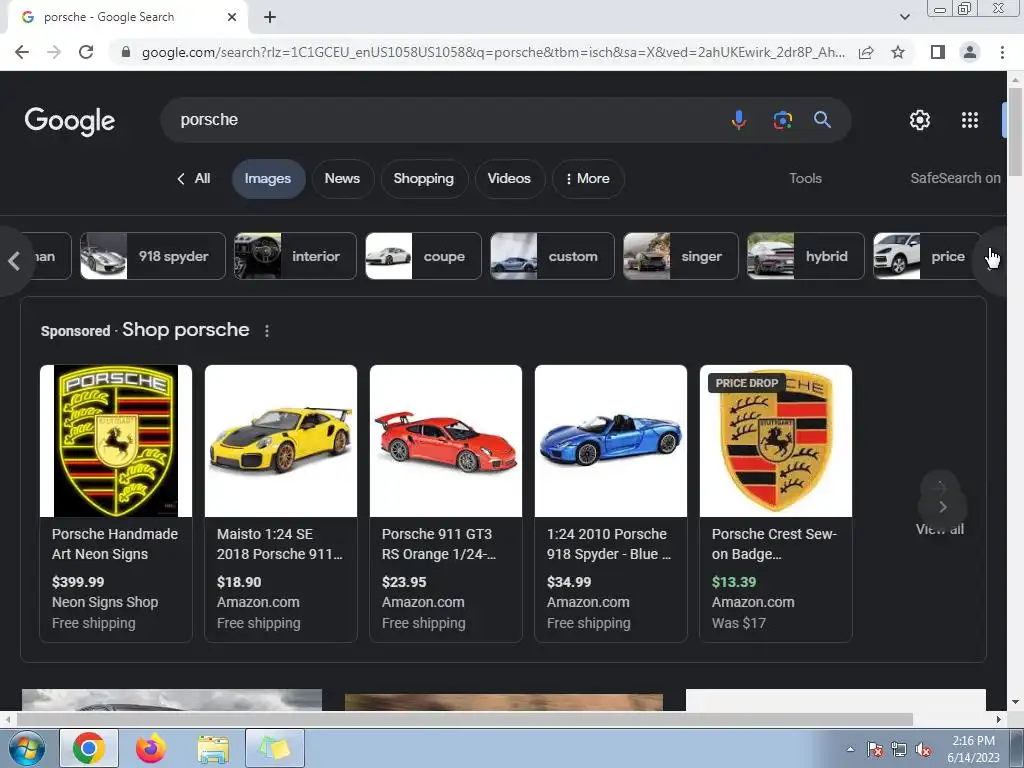
Task: Switch to the Shopping tab
Action: (423, 178)
